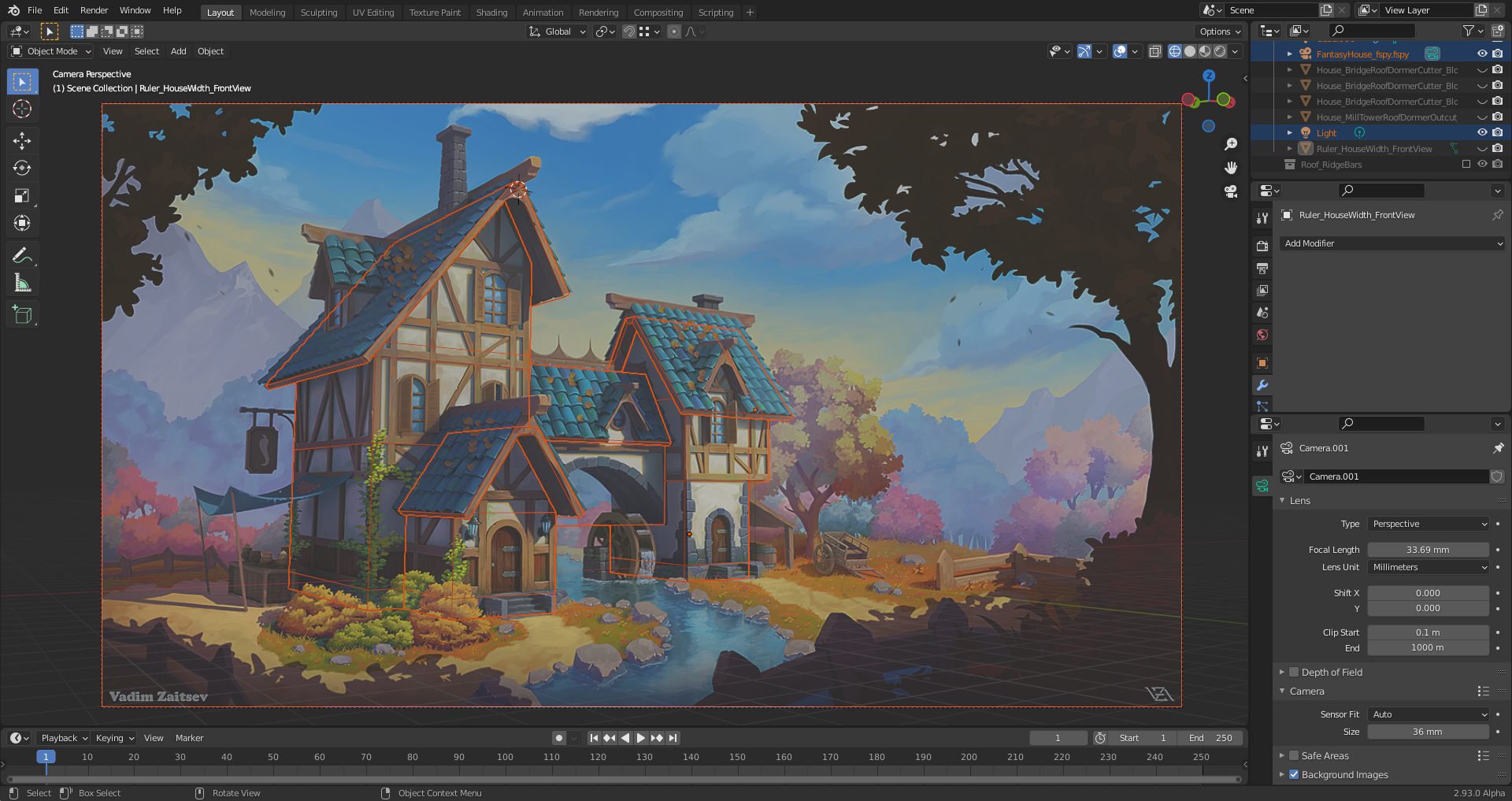
Task: Switch to the Shading workspace tab
Action: (492, 13)
